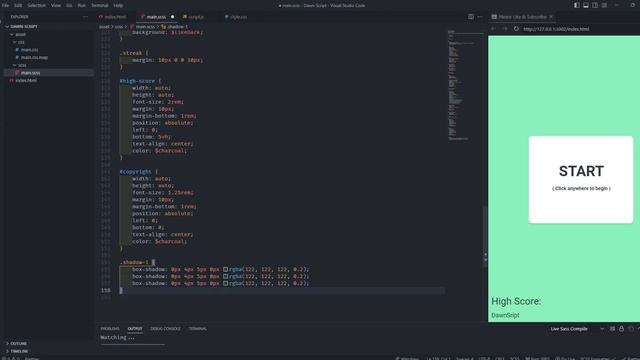Open the Terminal panel tab
The width and height of the screenshot is (640, 360).
(x=198, y=329)
